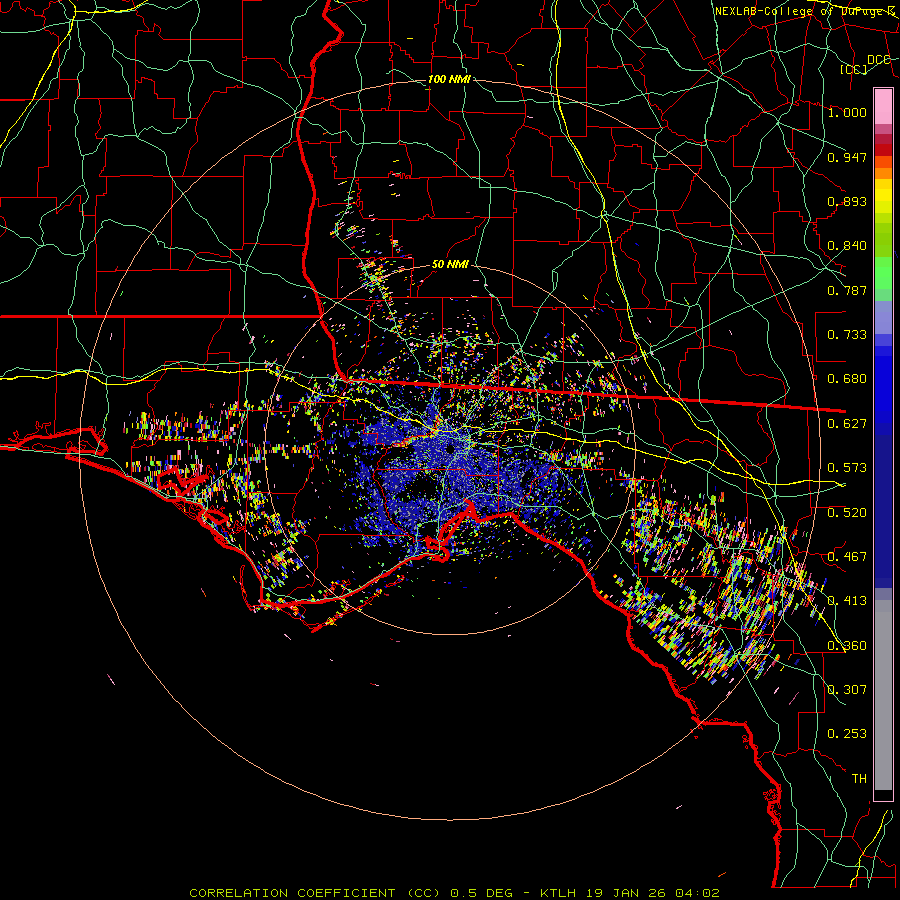900x900 pixels.
Task: Click the 0.360 scale value
Action: click(x=847, y=646)
